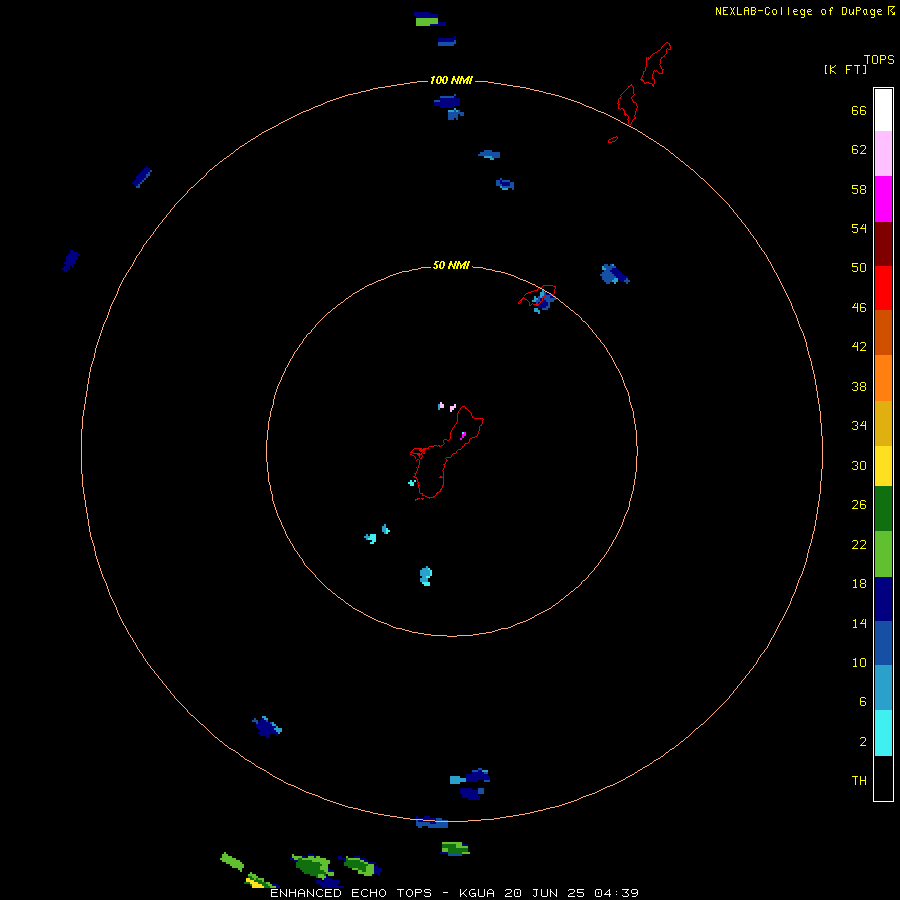This screenshot has width=900, height=900.
Task: Pick the cyan 10 kft legend swatch
Action: coord(883,733)
